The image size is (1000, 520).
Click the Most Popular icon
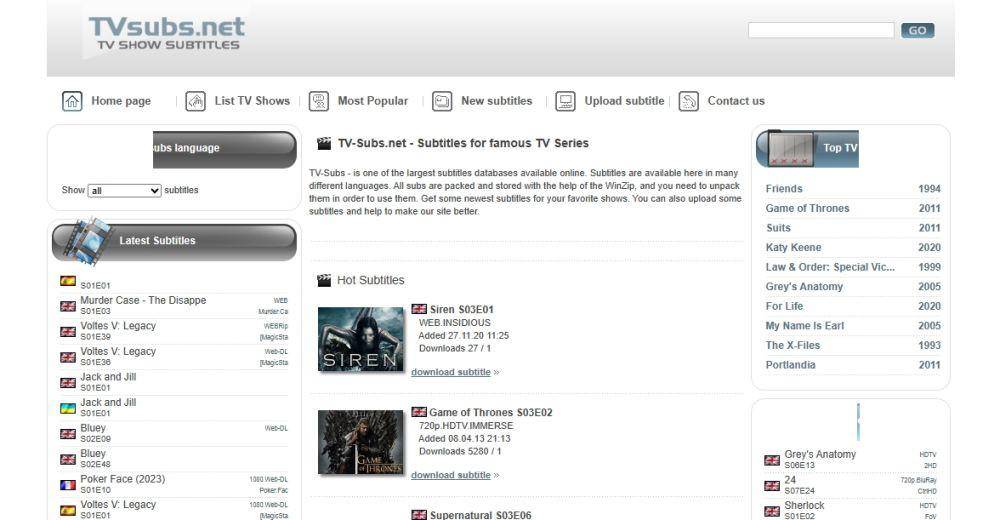(x=319, y=101)
